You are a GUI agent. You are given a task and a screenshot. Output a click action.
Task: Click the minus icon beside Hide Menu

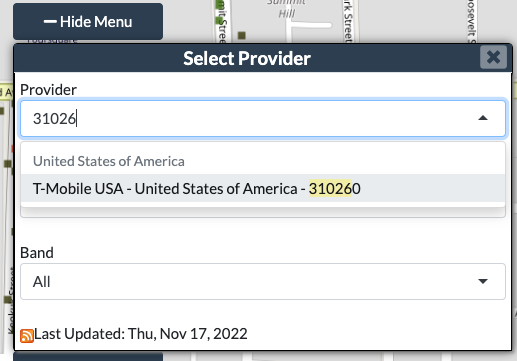tap(50, 22)
